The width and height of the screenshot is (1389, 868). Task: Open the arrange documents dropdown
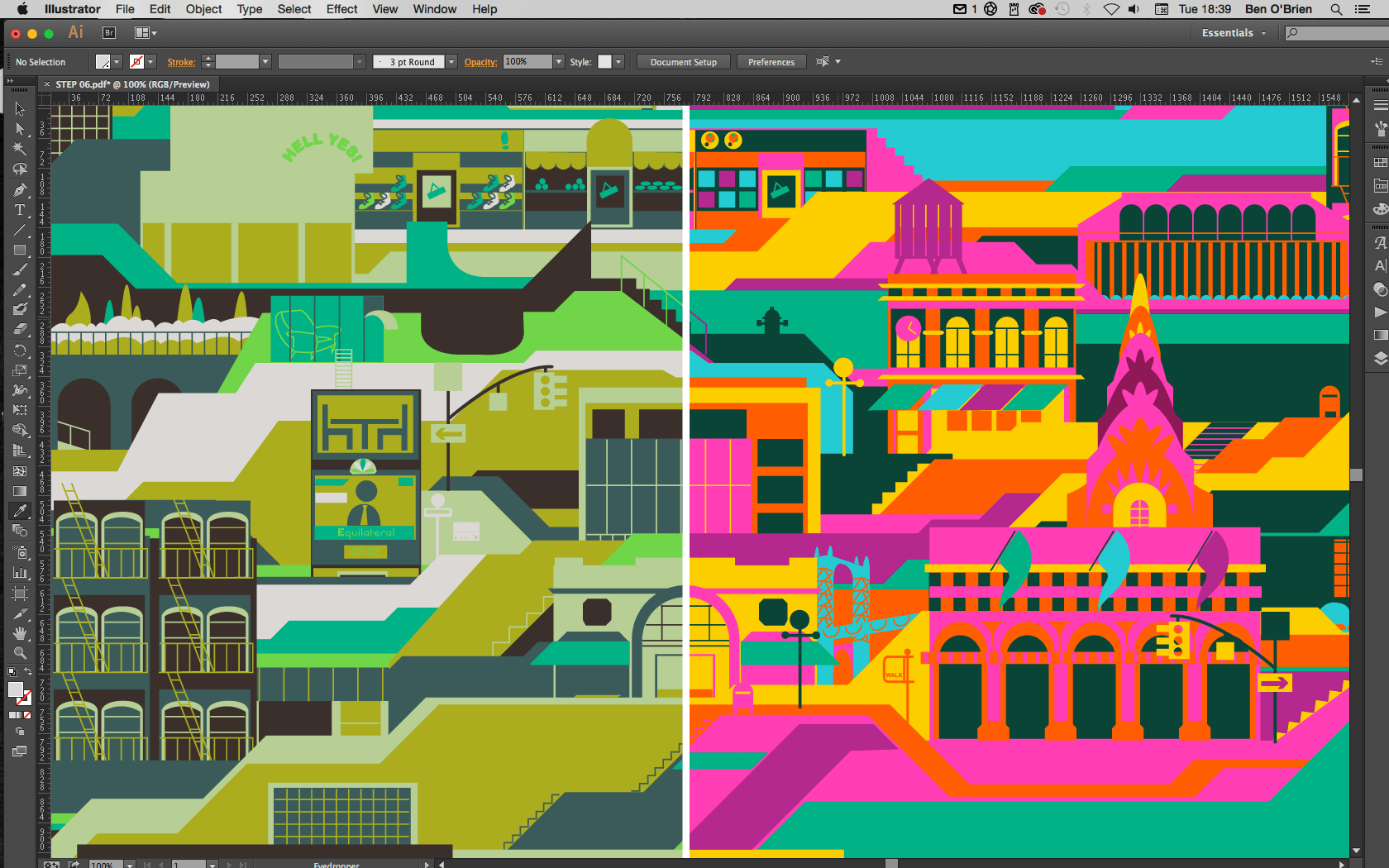[146, 33]
